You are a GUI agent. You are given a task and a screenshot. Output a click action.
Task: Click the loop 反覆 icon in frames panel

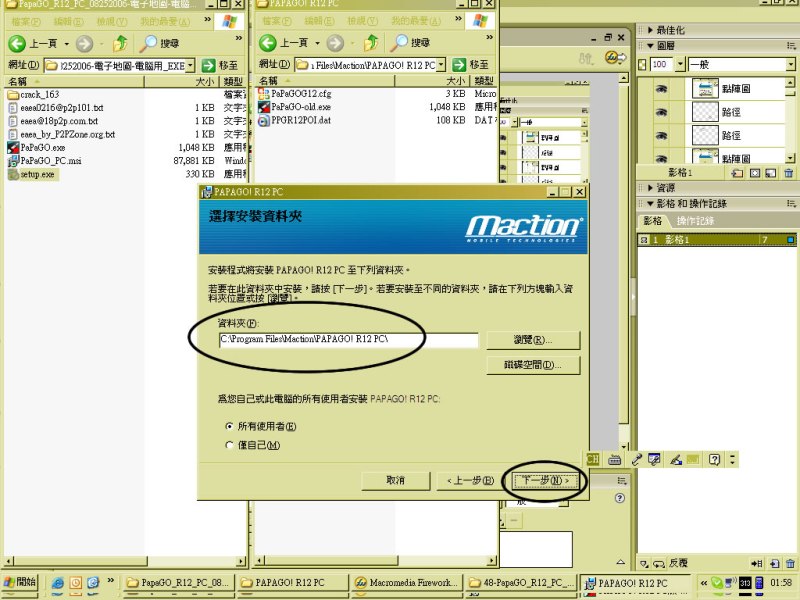[x=659, y=564]
